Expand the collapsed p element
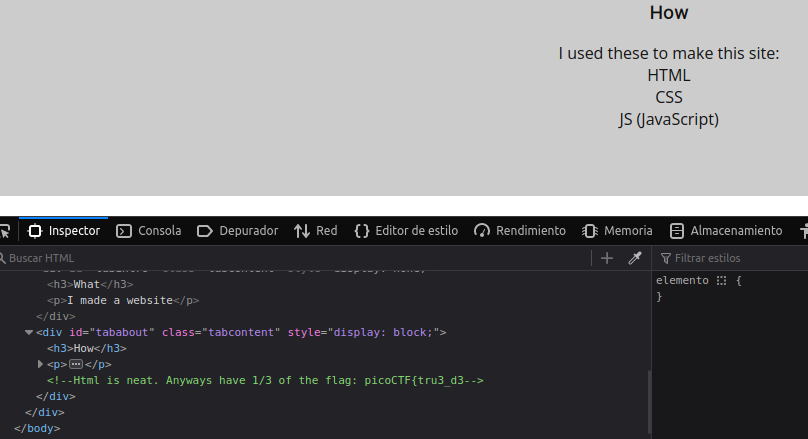This screenshot has height=439, width=808. pos(40,364)
